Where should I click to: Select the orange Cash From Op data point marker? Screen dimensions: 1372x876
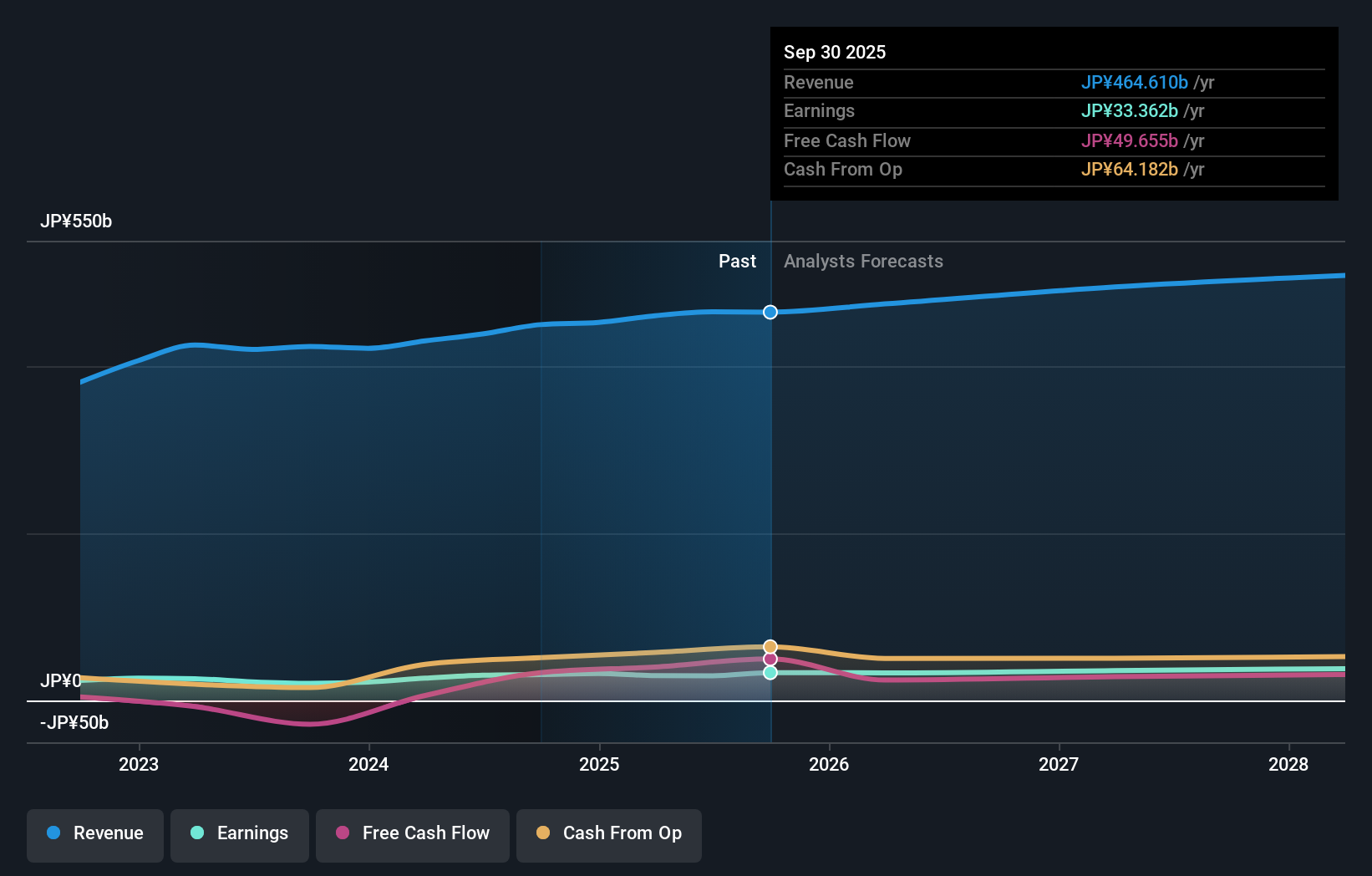(x=770, y=645)
